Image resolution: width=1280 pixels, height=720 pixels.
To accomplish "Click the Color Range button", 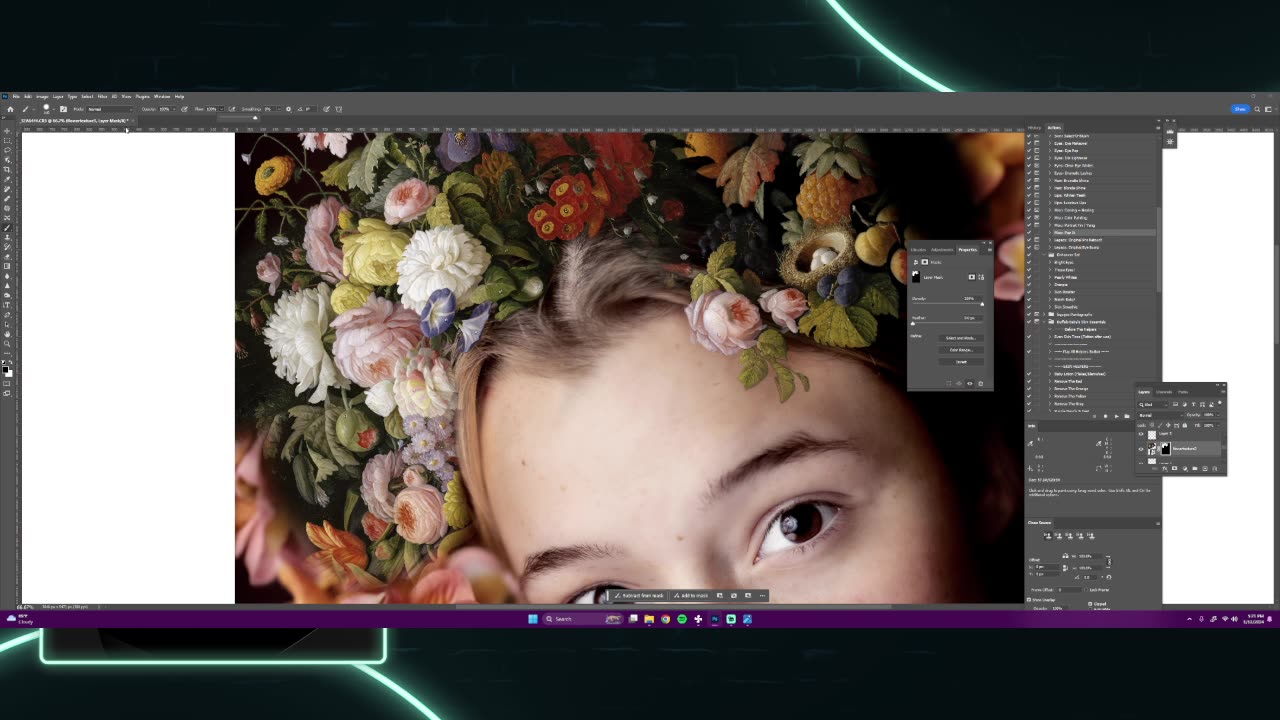I will [x=961, y=350].
